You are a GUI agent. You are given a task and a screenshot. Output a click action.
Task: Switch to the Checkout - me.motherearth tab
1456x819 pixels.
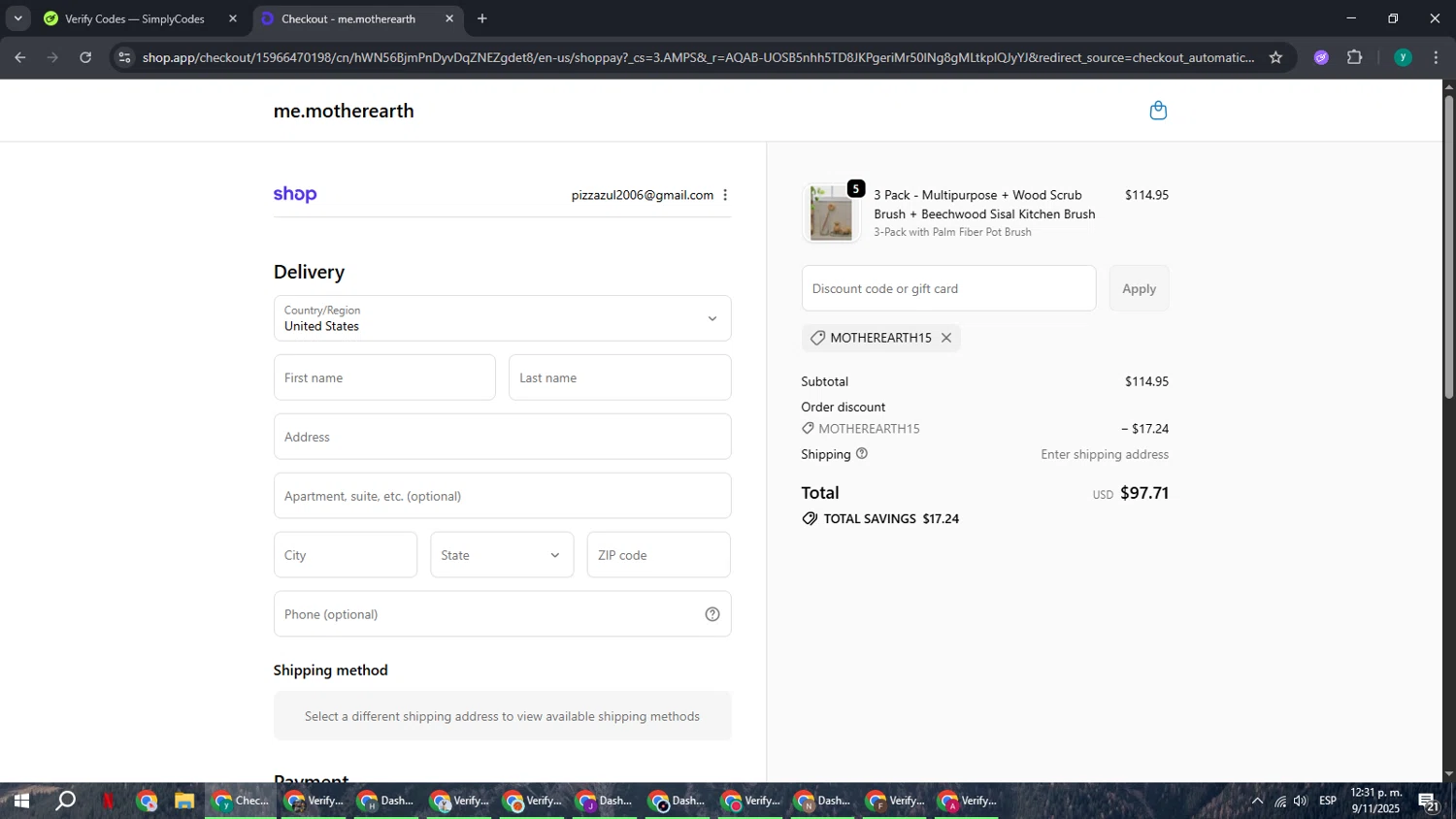click(x=347, y=18)
